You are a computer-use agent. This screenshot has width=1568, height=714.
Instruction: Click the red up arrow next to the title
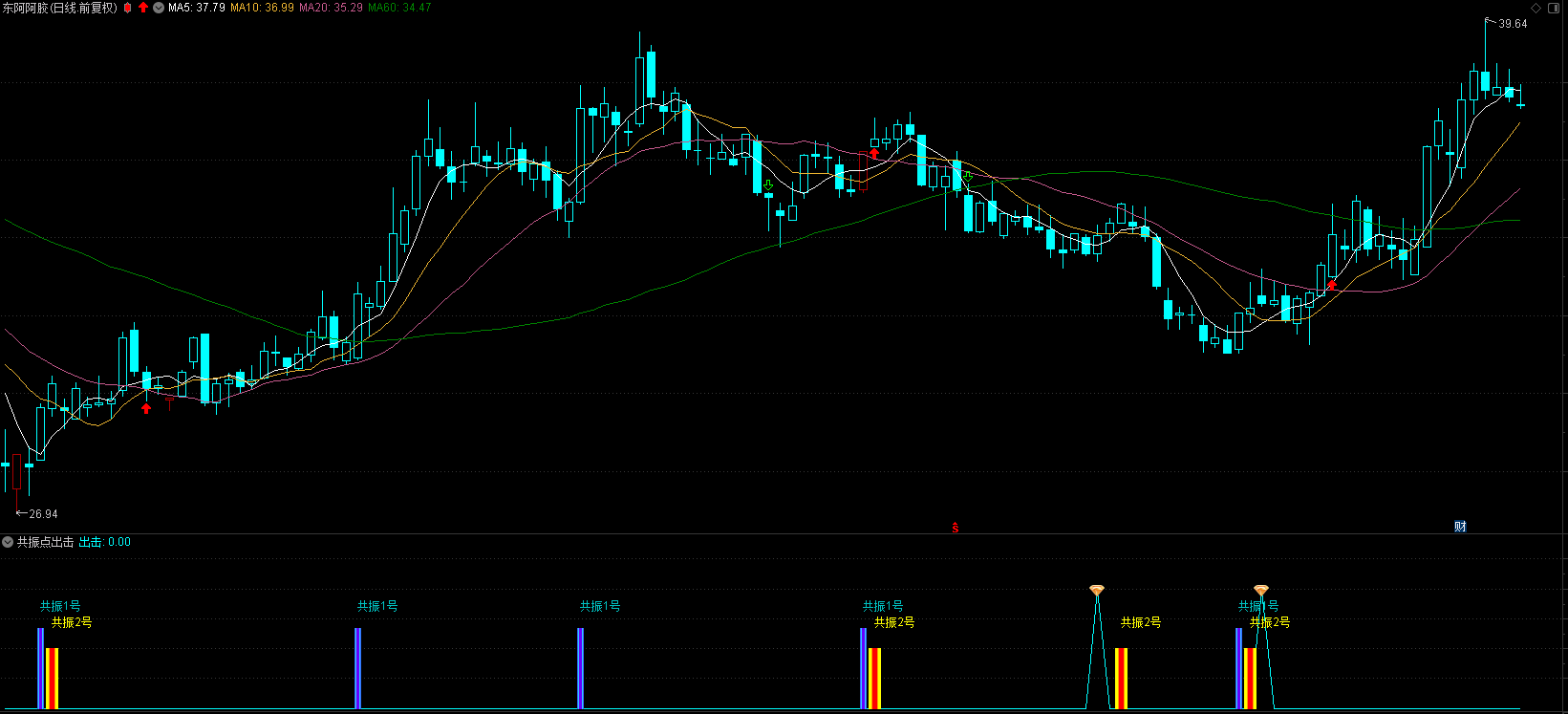click(143, 8)
